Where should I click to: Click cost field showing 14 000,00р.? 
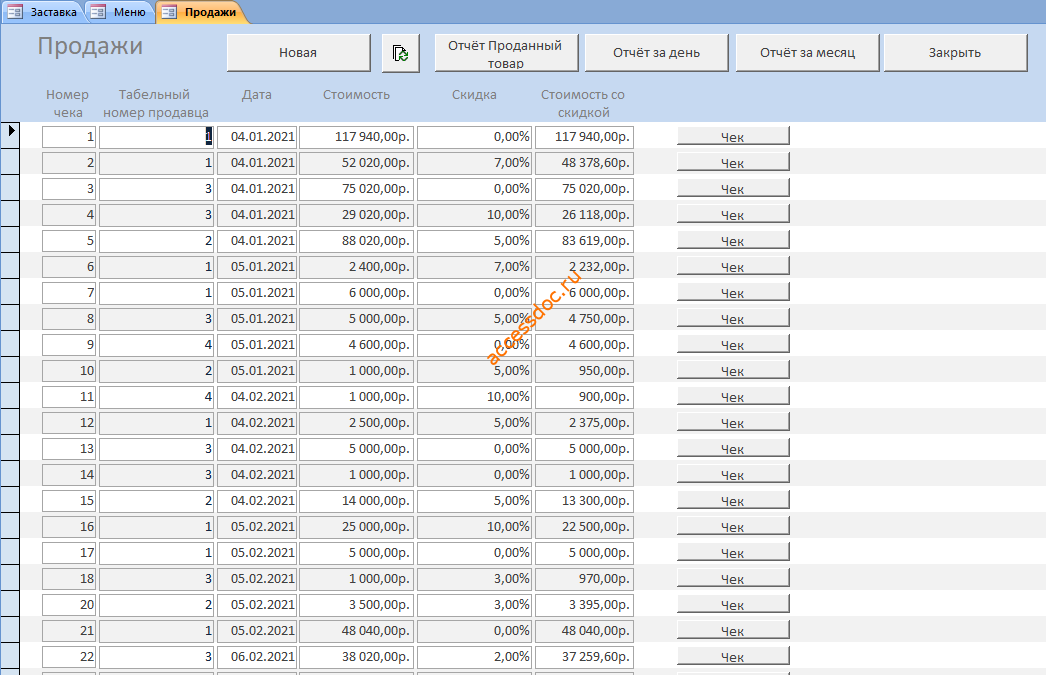(x=356, y=501)
